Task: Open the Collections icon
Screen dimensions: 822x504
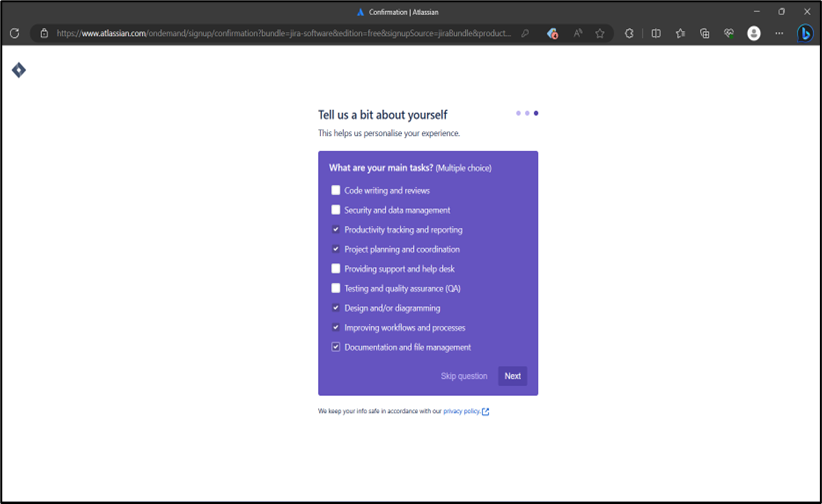Action: coord(705,34)
